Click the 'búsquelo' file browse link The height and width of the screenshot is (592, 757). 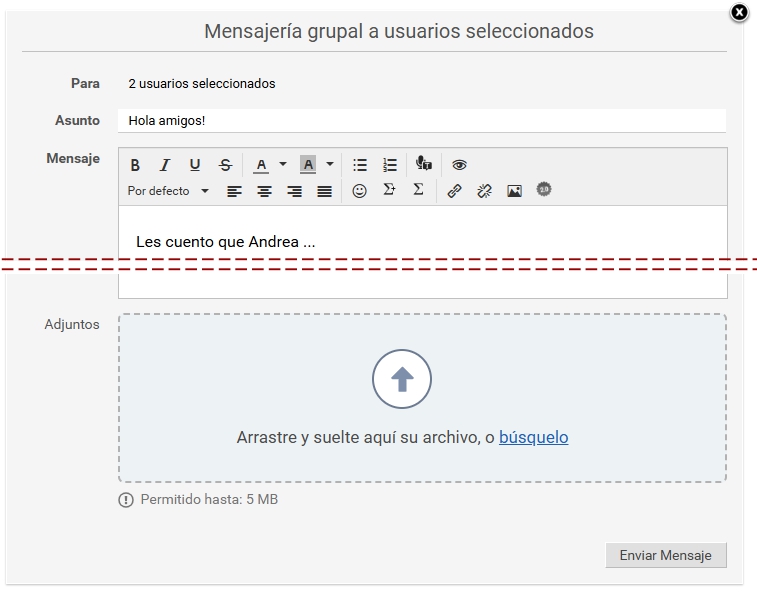(x=533, y=437)
